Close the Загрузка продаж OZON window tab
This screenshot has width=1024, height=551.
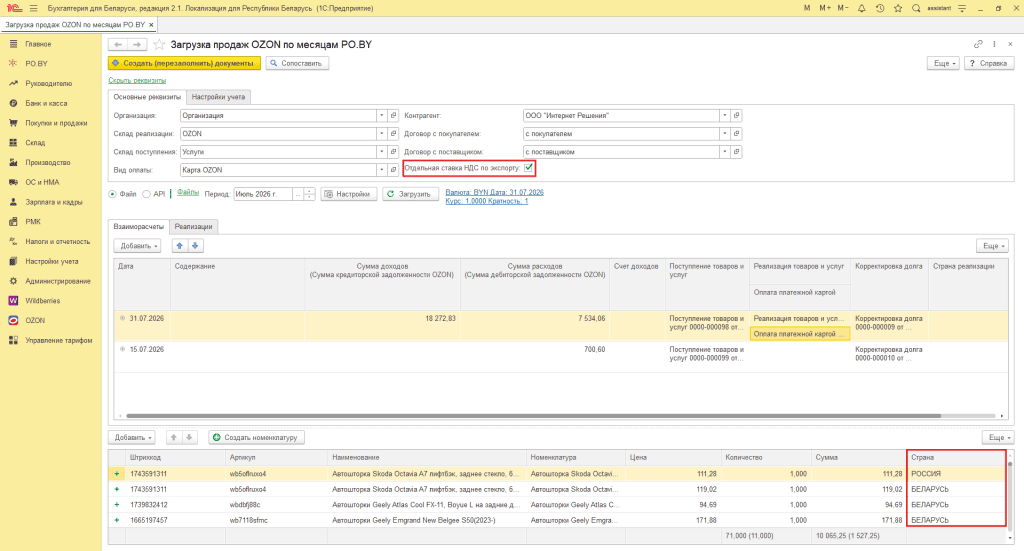pyautogui.click(x=152, y=25)
